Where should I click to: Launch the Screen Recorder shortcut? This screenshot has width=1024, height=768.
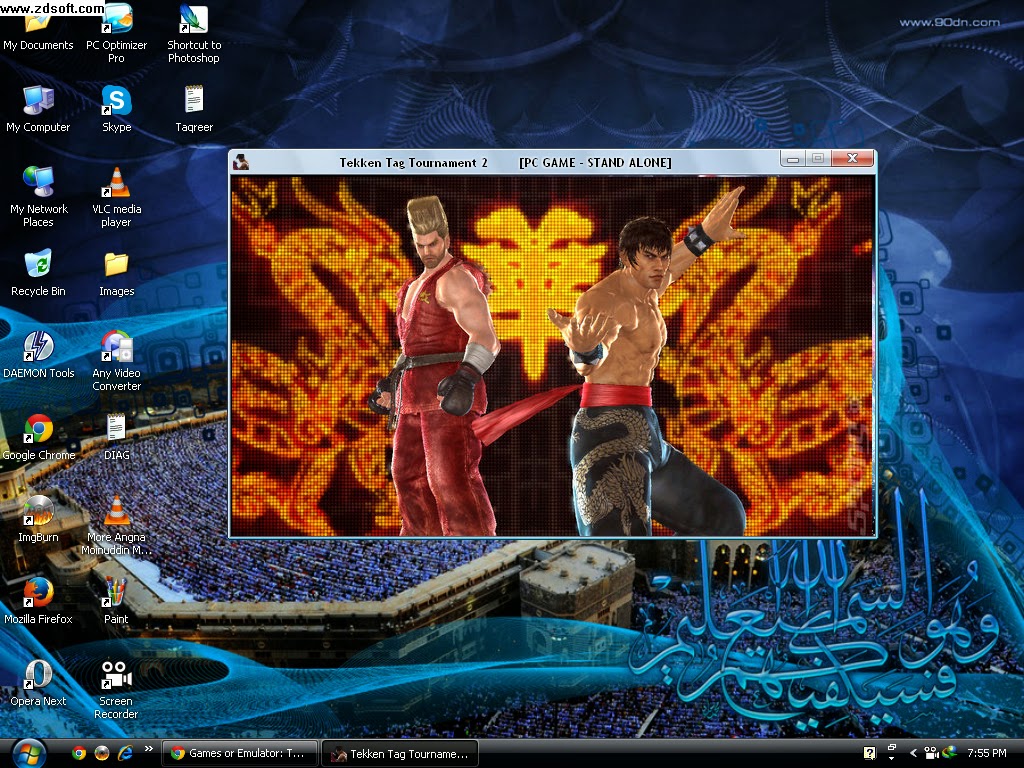tap(116, 688)
